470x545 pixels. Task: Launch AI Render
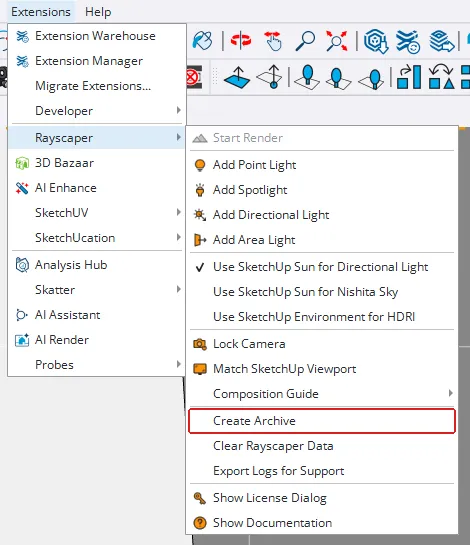tap(97, 340)
